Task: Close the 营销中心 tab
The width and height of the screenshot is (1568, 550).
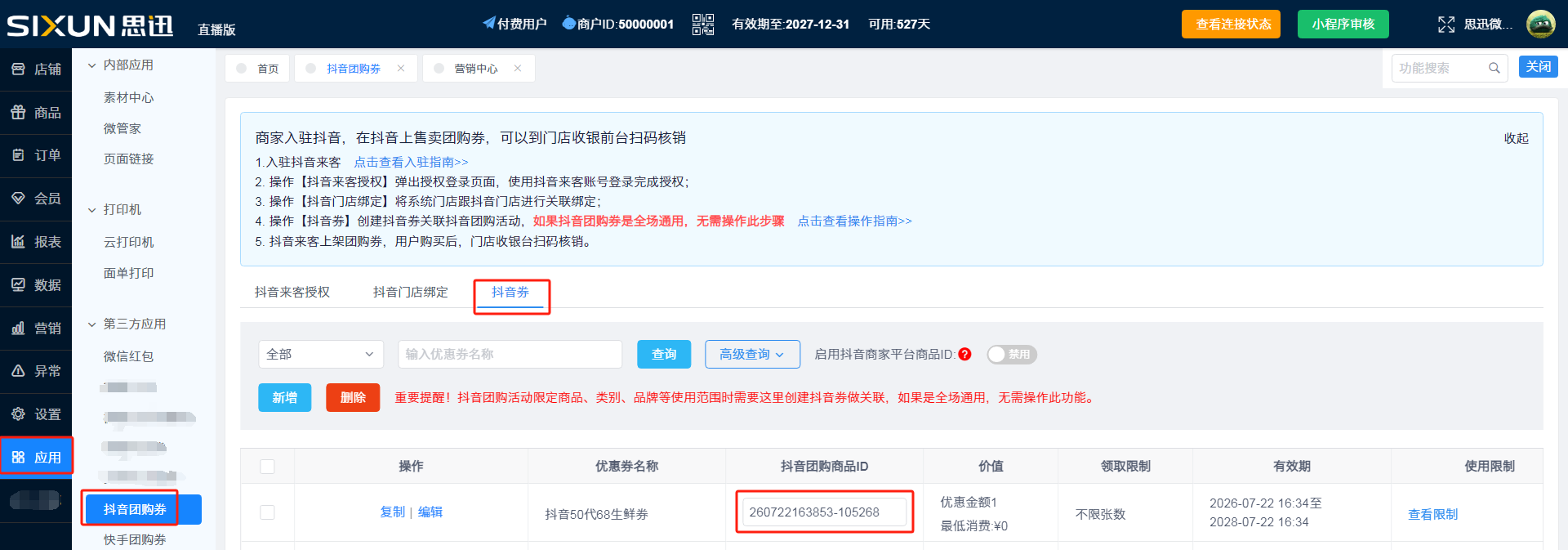Action: click(x=518, y=69)
